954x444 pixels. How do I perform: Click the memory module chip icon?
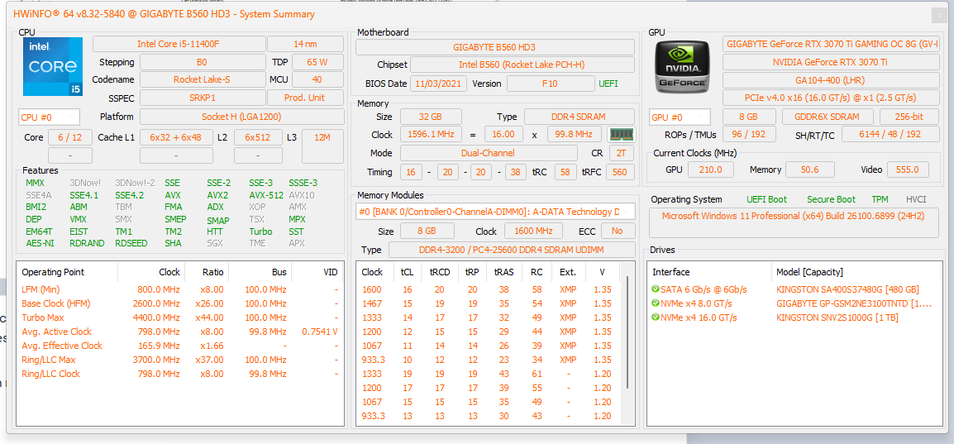[x=622, y=134]
